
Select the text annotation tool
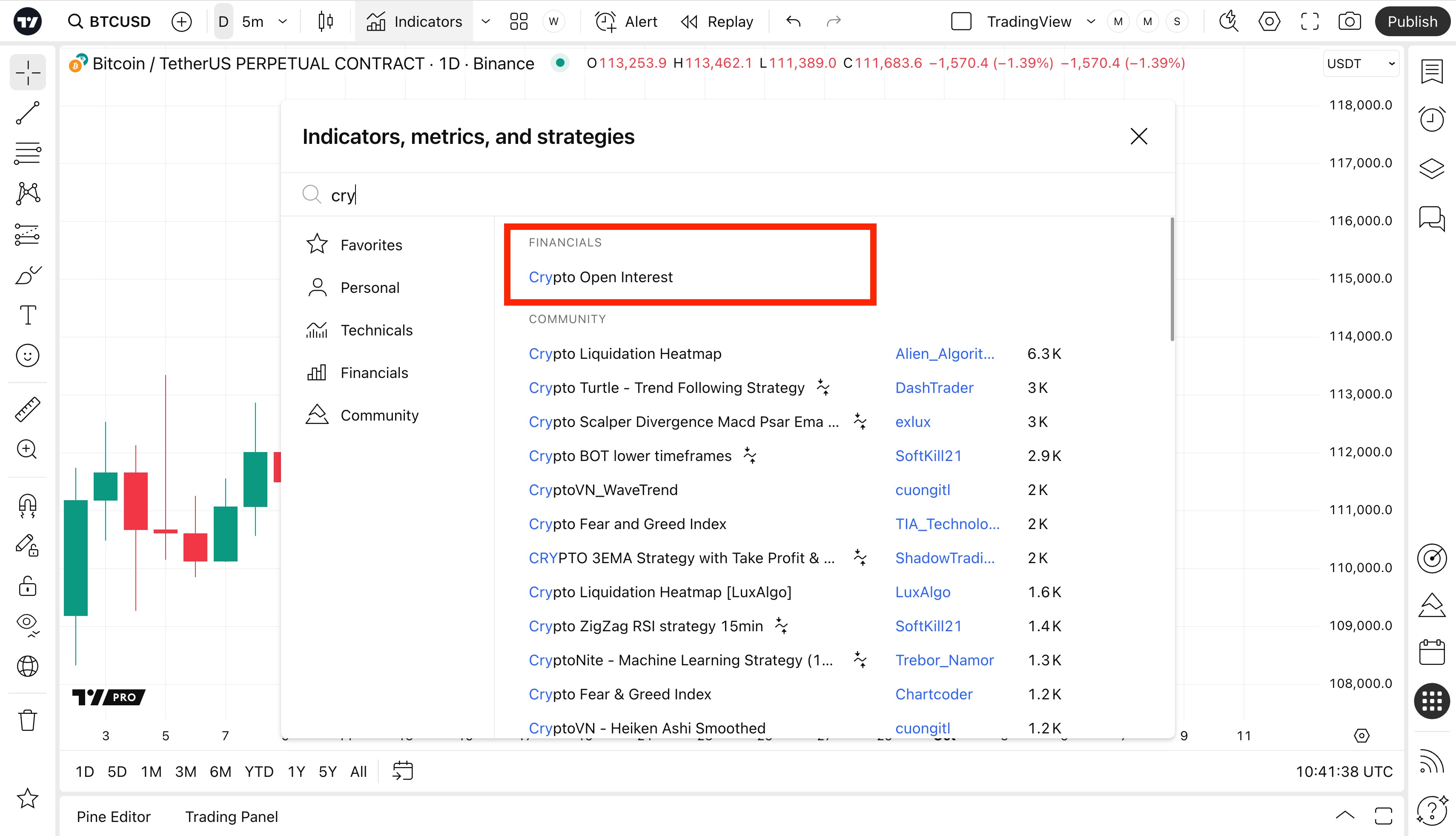(x=28, y=315)
